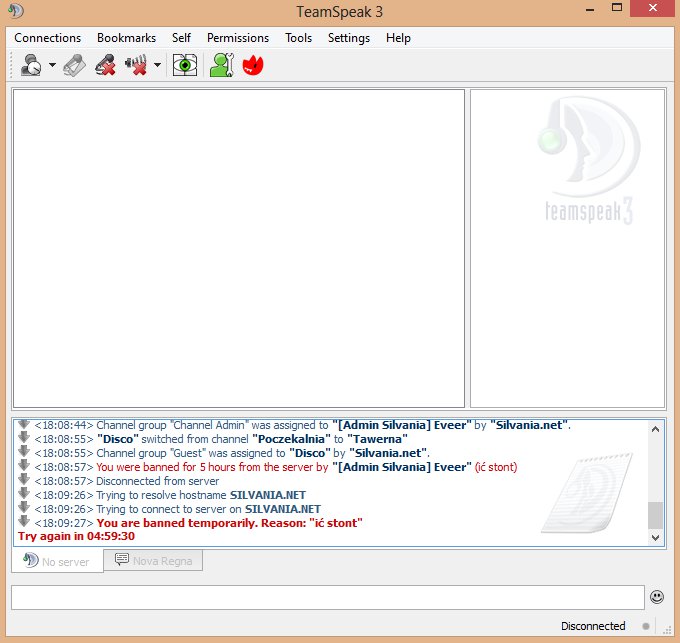680x643 pixels.
Task: Mute the microphone with the toolbar icon
Action: click(x=105, y=65)
